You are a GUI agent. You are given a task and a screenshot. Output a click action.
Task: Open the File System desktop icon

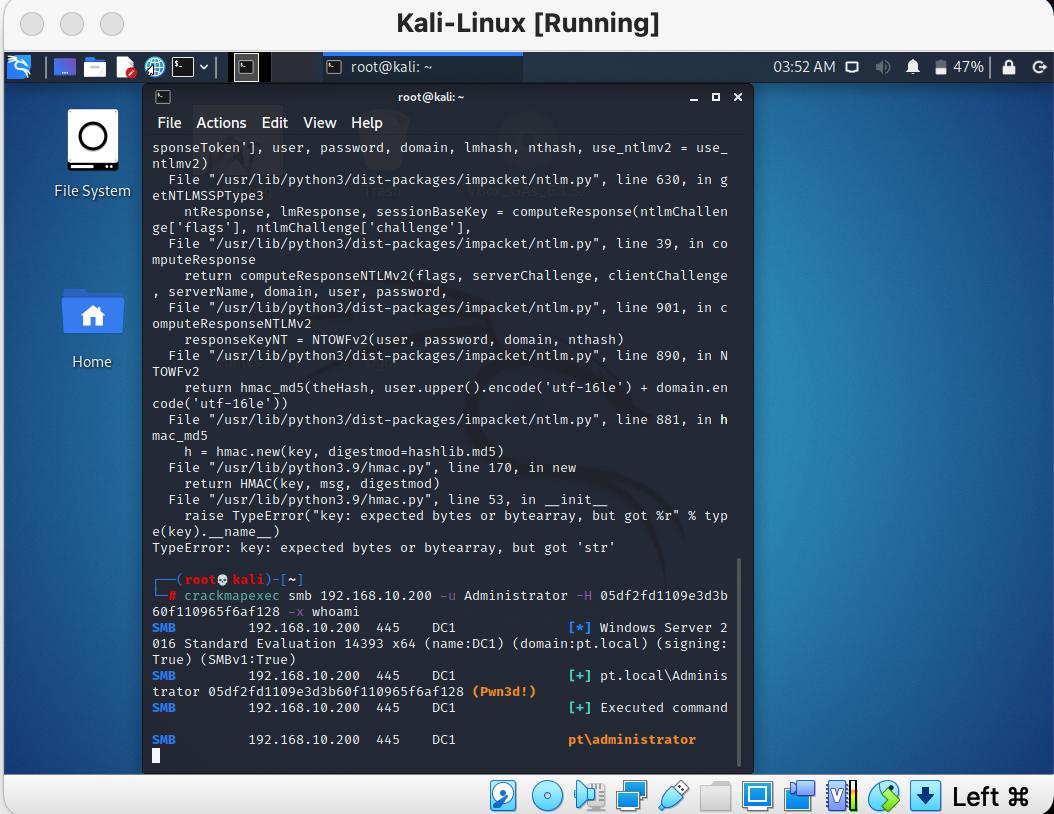click(93, 154)
